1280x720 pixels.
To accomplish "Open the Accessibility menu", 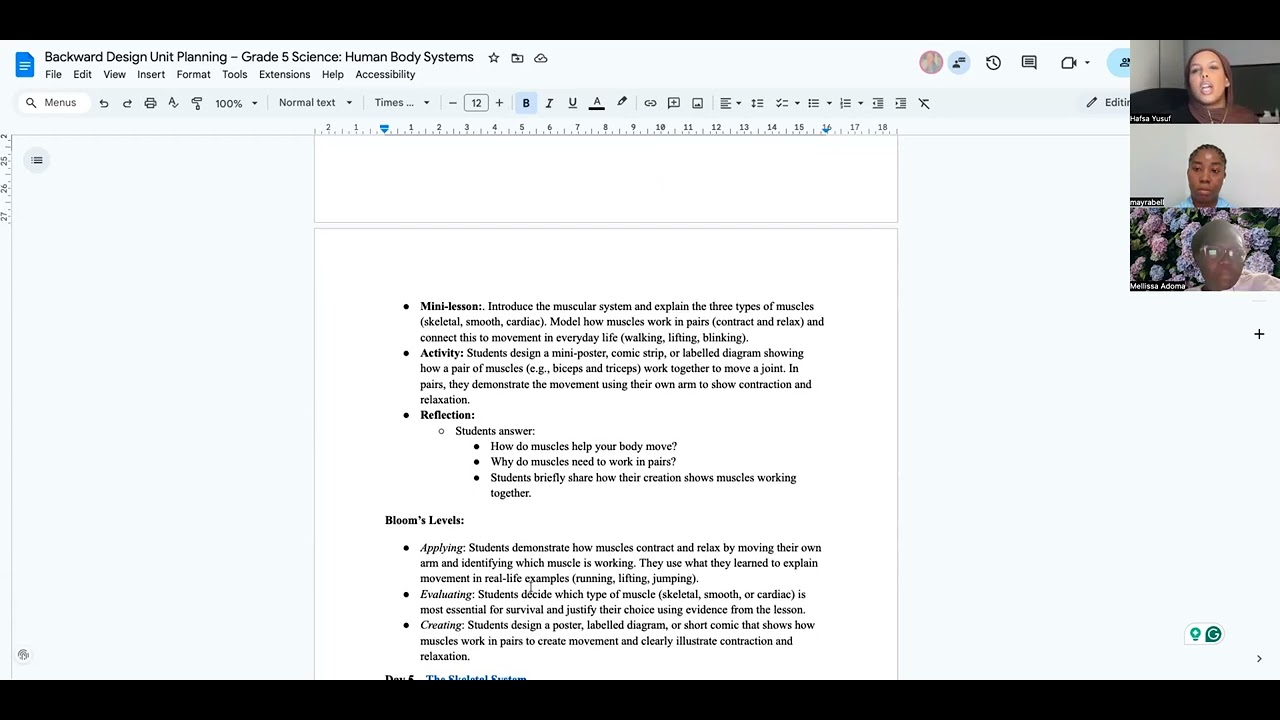I will pos(385,75).
